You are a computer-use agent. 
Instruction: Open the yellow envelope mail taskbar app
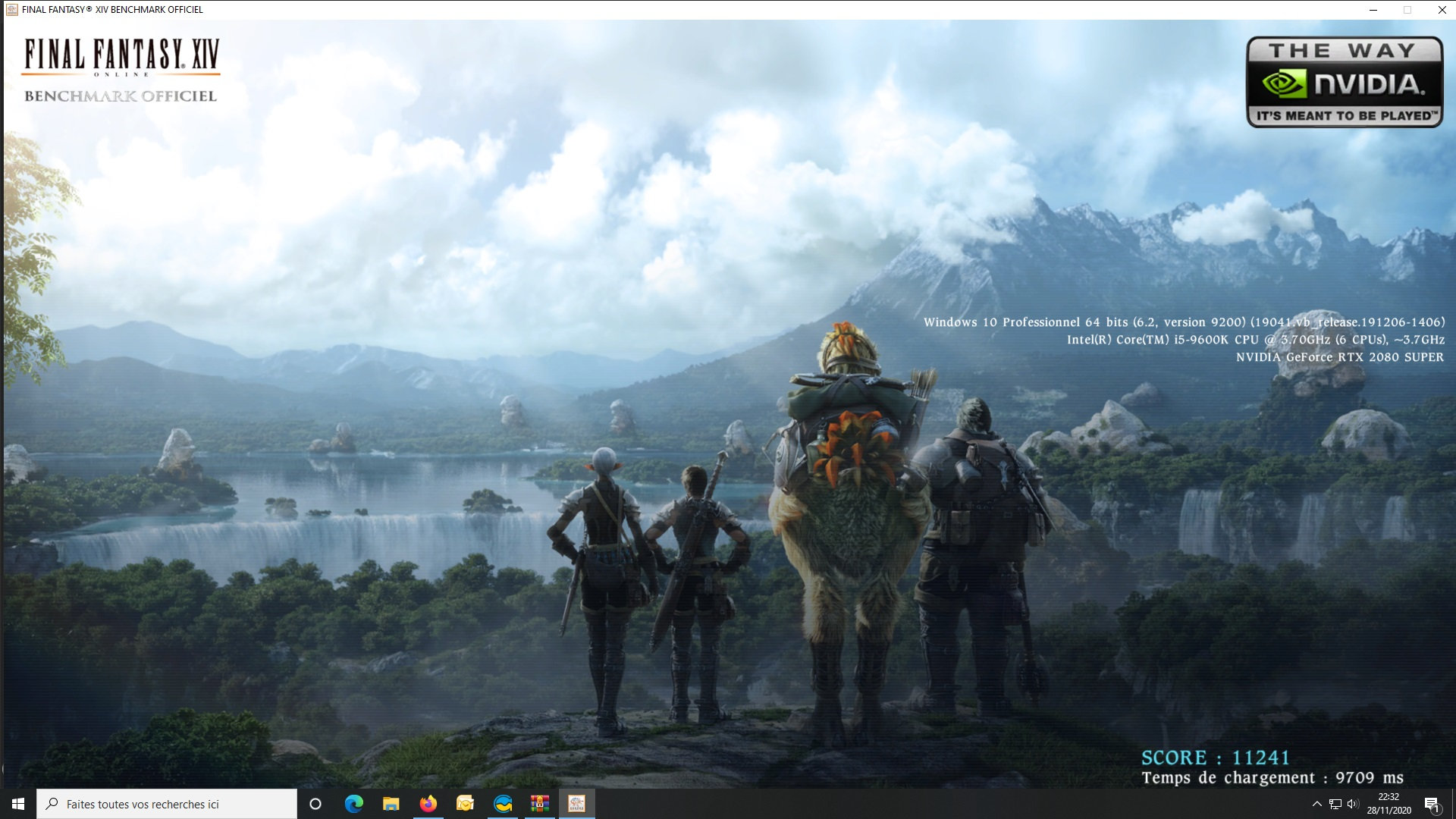point(465,804)
